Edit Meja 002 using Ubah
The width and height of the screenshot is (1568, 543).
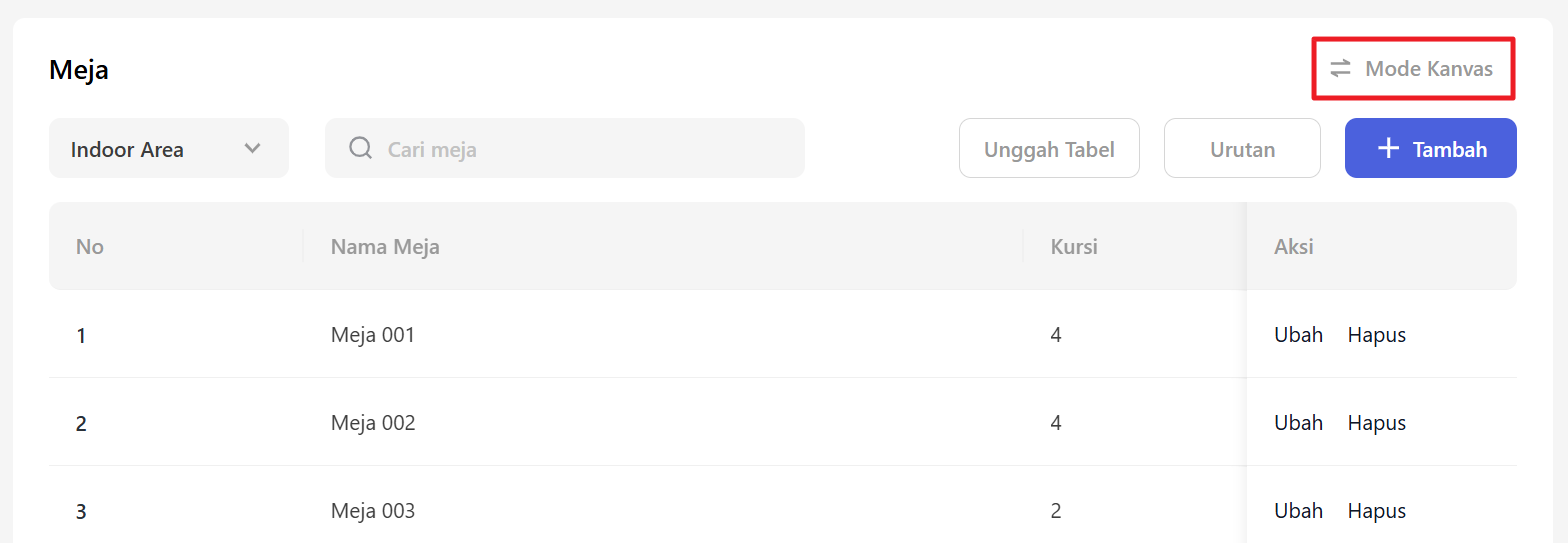click(1298, 423)
